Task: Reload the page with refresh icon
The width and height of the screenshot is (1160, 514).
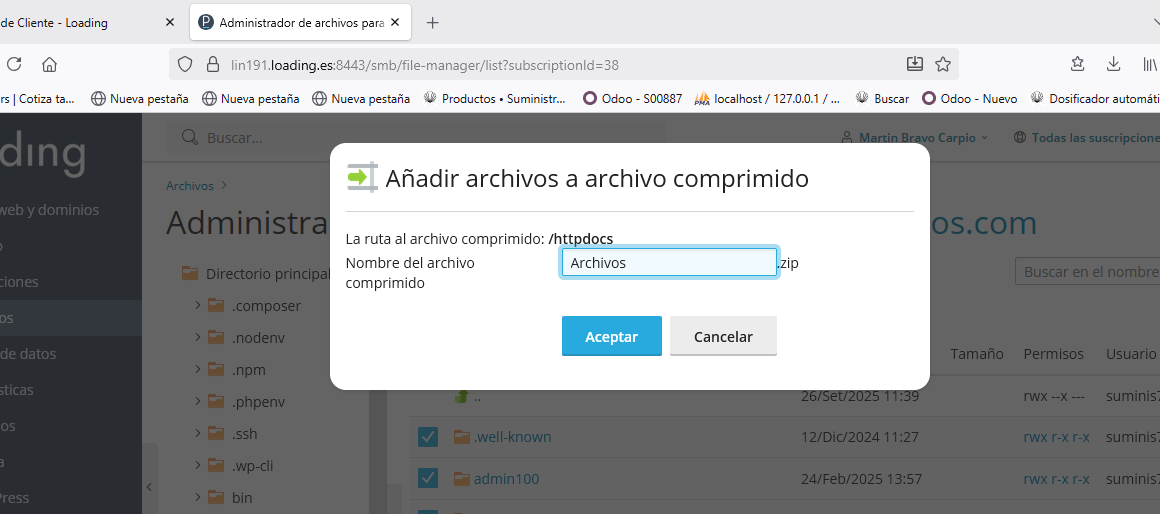Action: point(14,64)
